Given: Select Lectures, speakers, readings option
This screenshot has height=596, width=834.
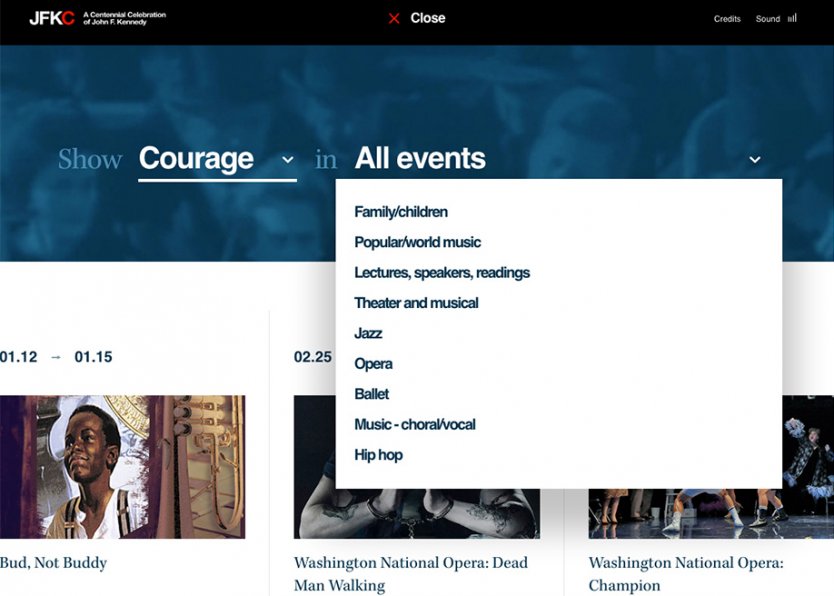Looking at the screenshot, I should pos(442,273).
